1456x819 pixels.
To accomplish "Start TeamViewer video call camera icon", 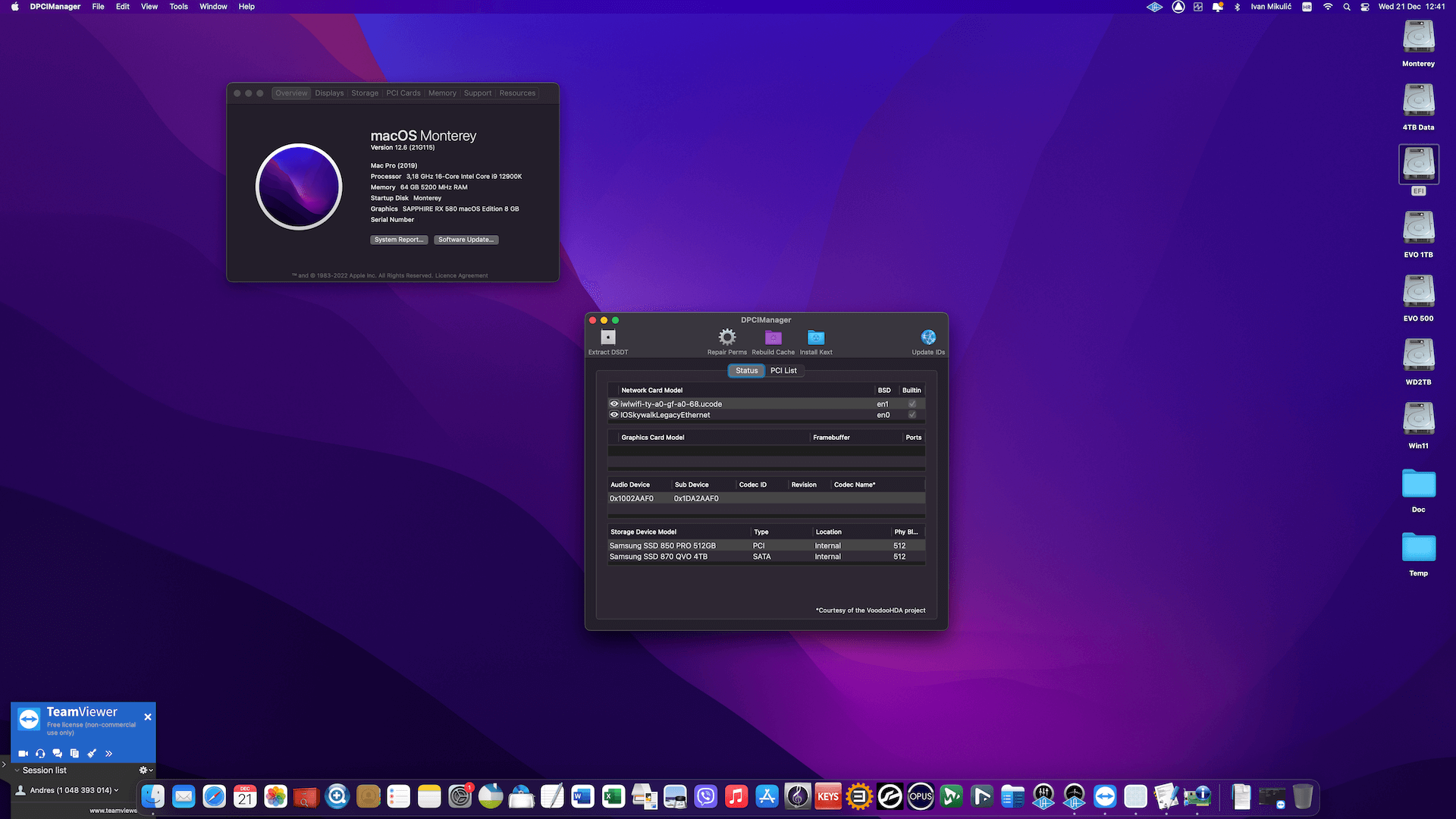I will (x=24, y=753).
